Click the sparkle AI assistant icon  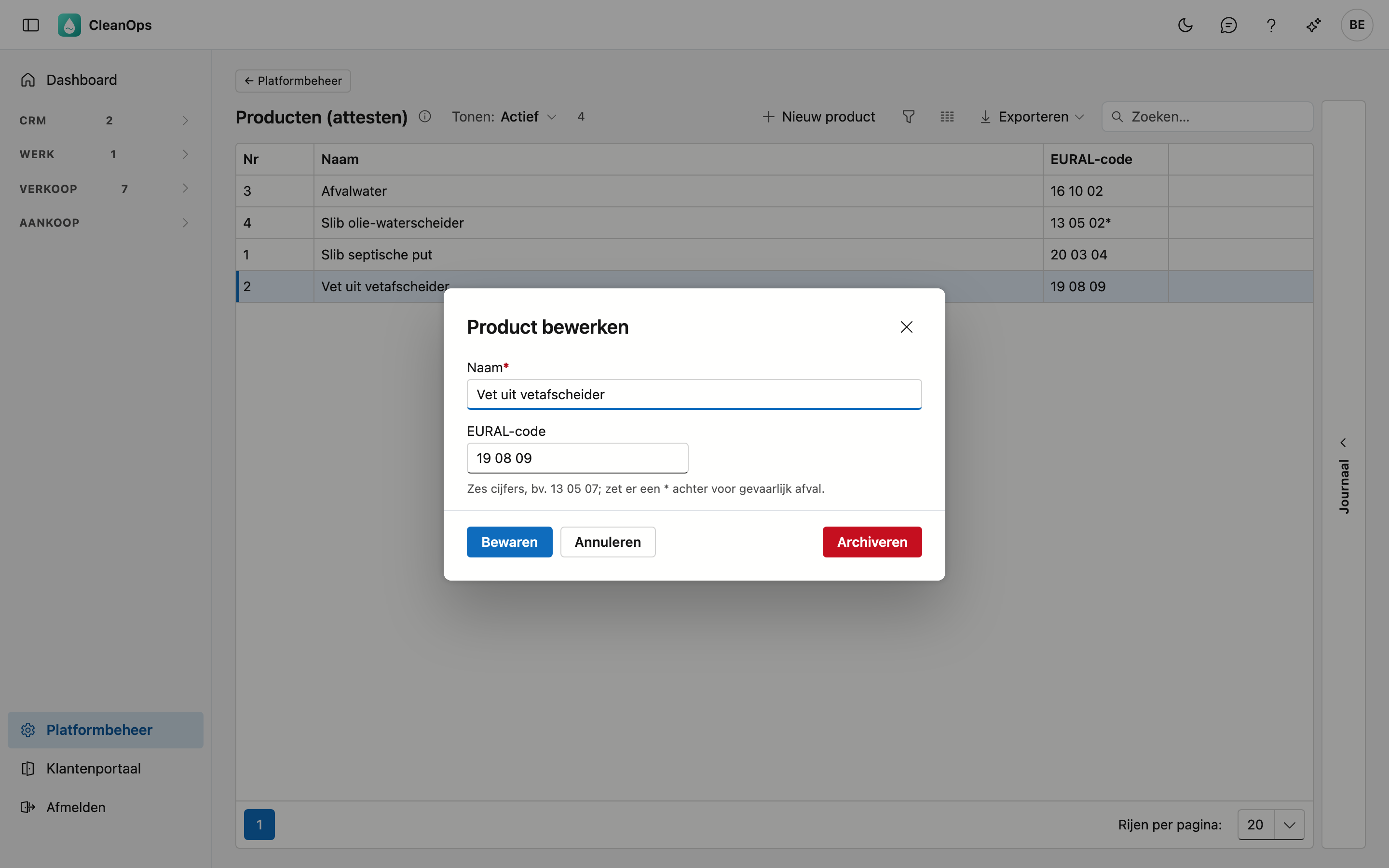(1313, 25)
